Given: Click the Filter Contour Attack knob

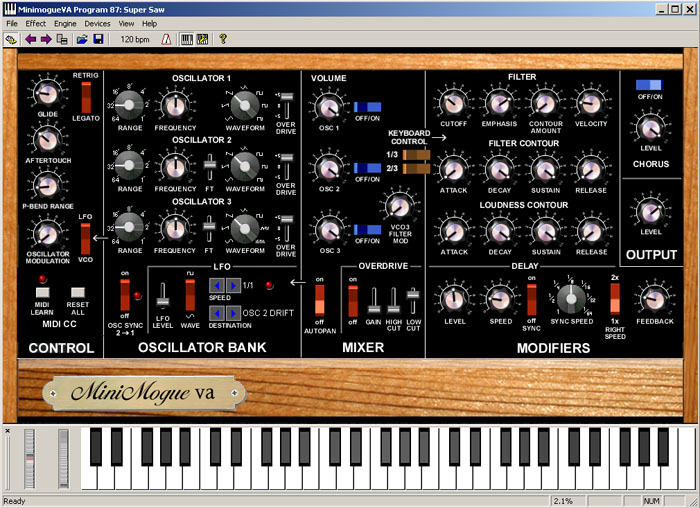Looking at the screenshot, I should (x=453, y=170).
